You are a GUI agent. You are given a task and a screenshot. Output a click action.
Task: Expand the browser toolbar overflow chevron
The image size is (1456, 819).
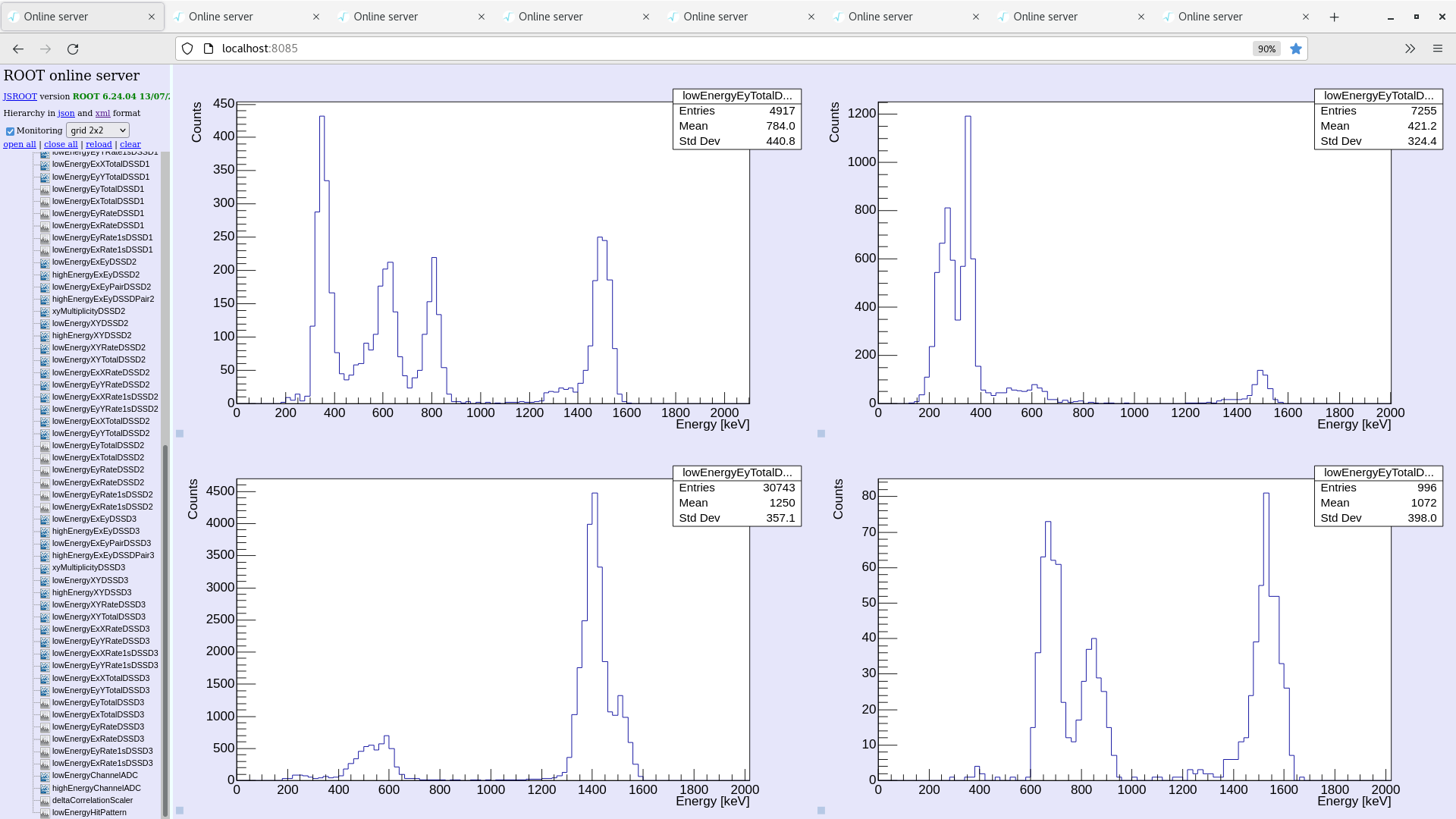pos(1410,49)
